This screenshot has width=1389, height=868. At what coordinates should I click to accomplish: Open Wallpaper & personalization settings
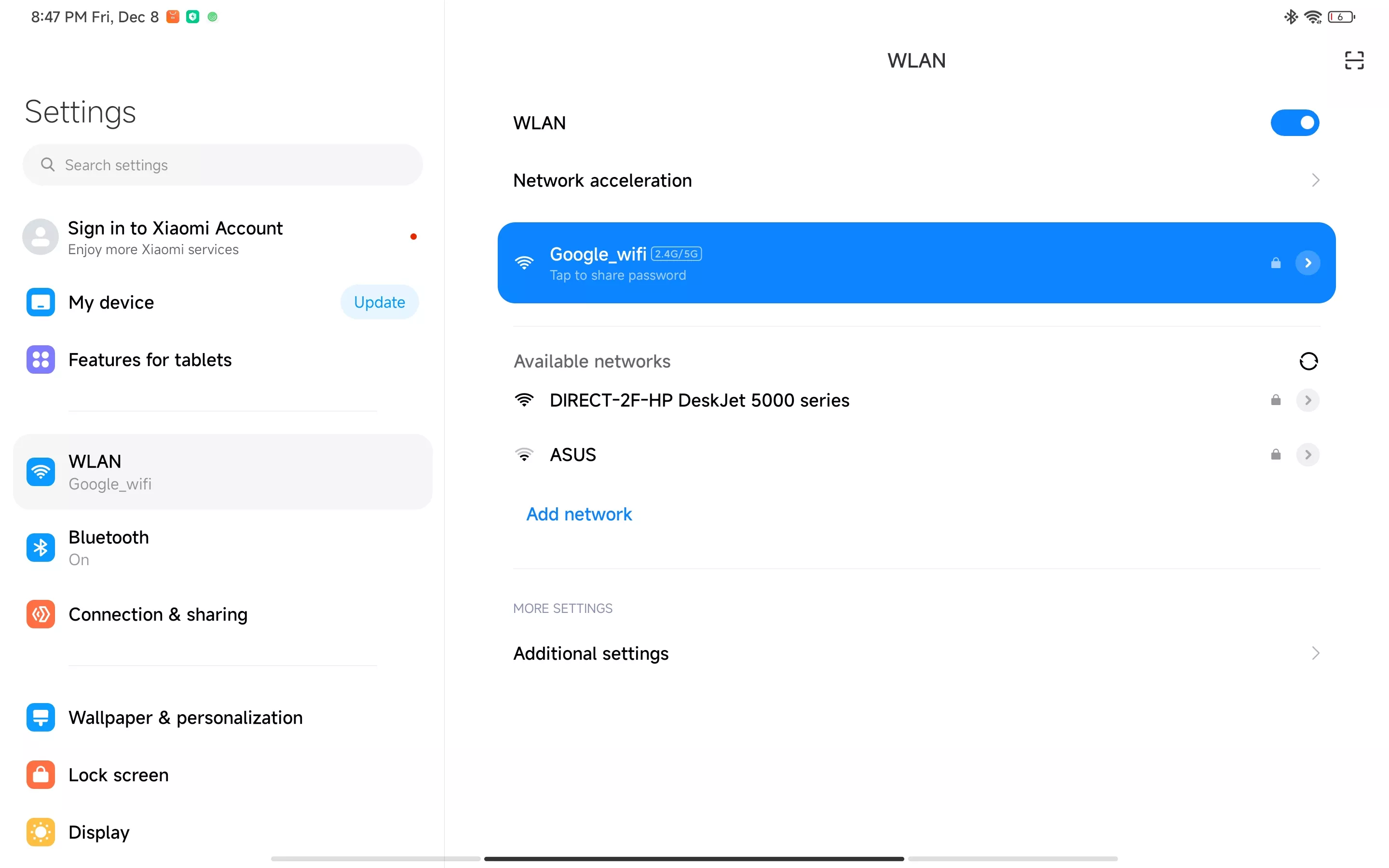click(223, 718)
